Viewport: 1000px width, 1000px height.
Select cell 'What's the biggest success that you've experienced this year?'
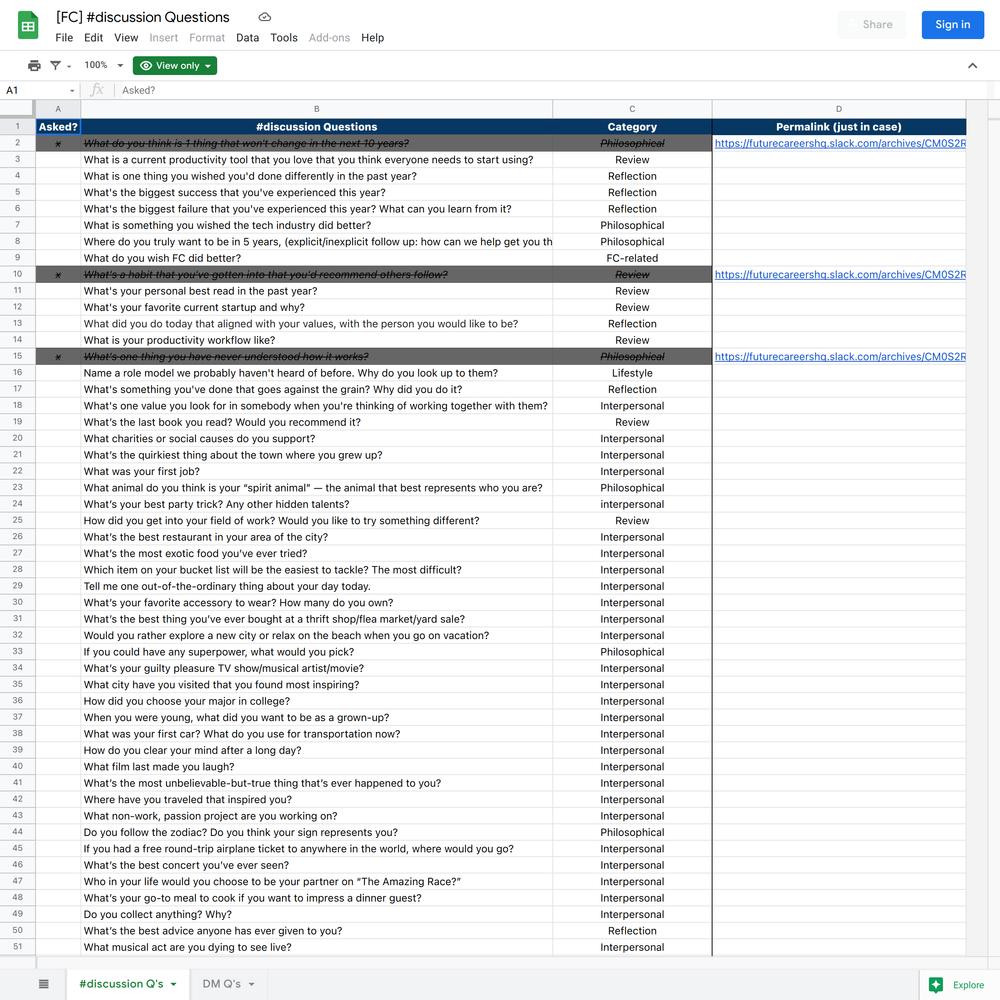(316, 193)
